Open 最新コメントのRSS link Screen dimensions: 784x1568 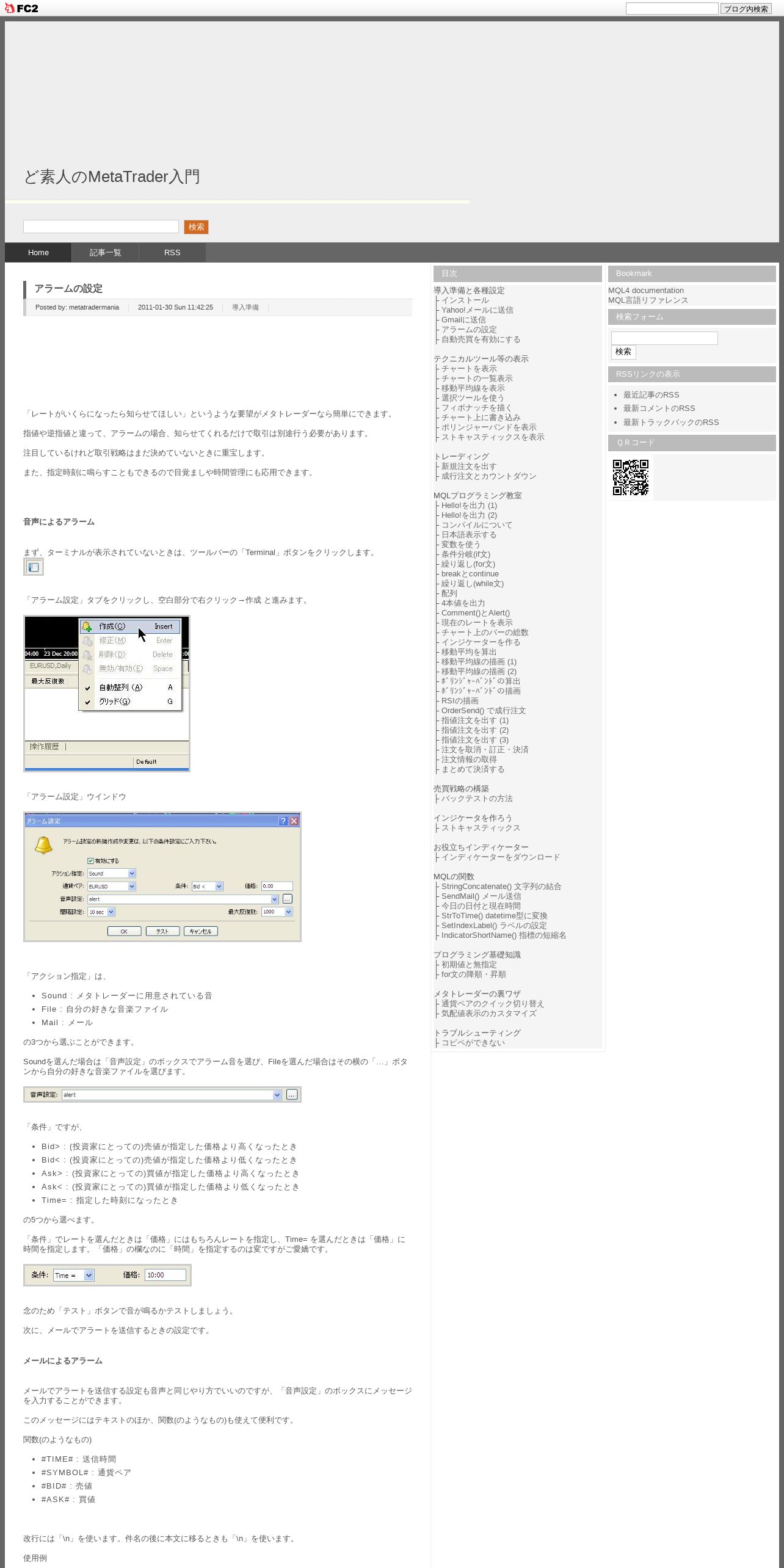tap(659, 408)
